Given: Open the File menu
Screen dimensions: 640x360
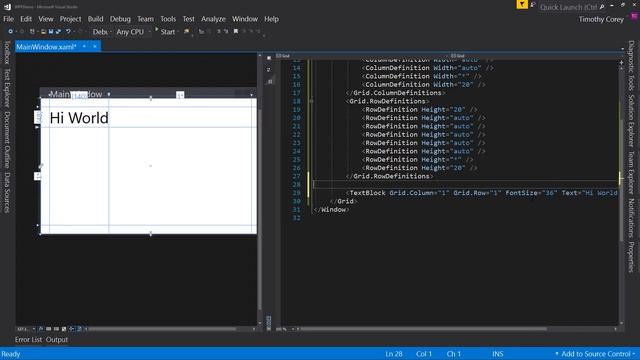Looking at the screenshot, I should coord(8,19).
